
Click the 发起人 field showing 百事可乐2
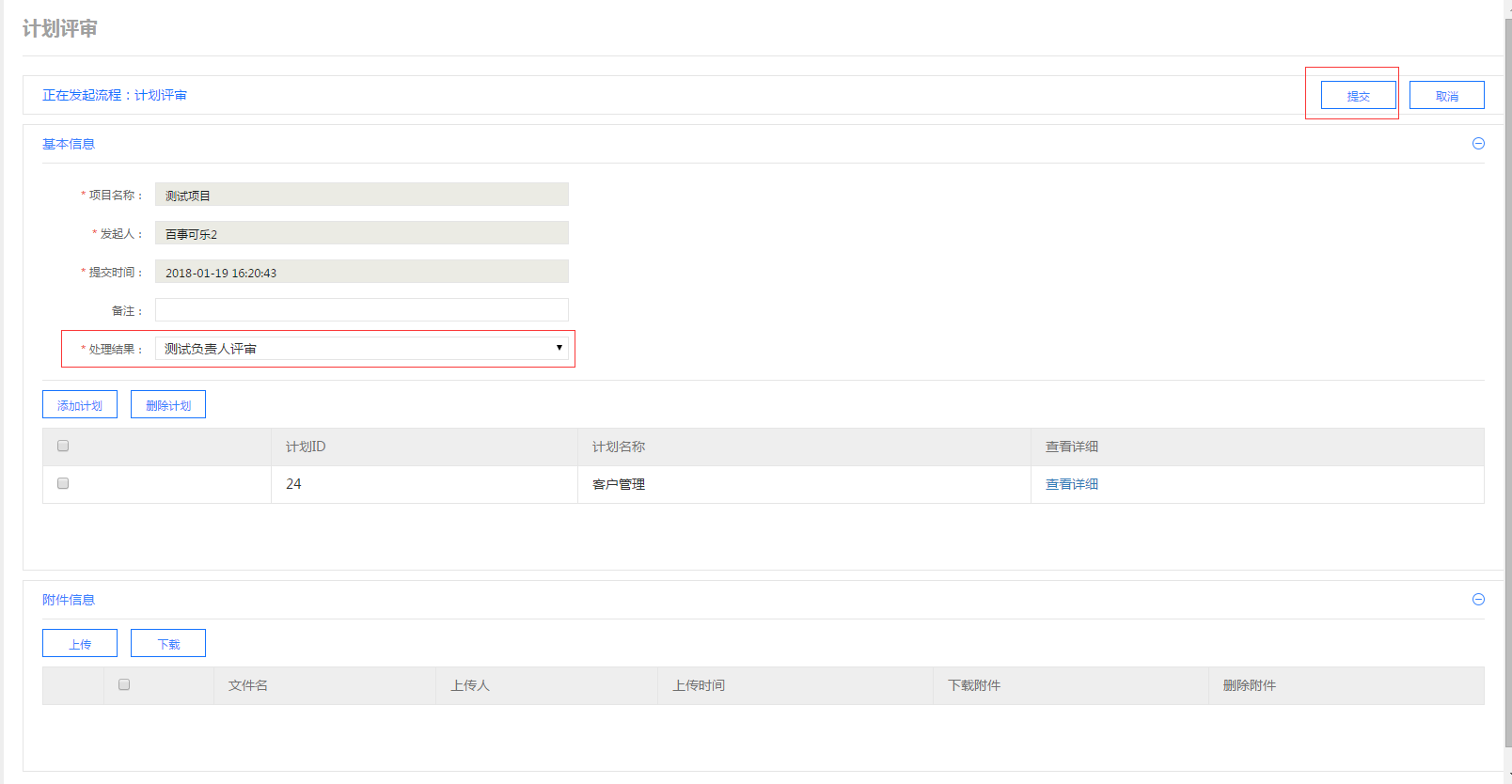pyautogui.click(x=362, y=233)
